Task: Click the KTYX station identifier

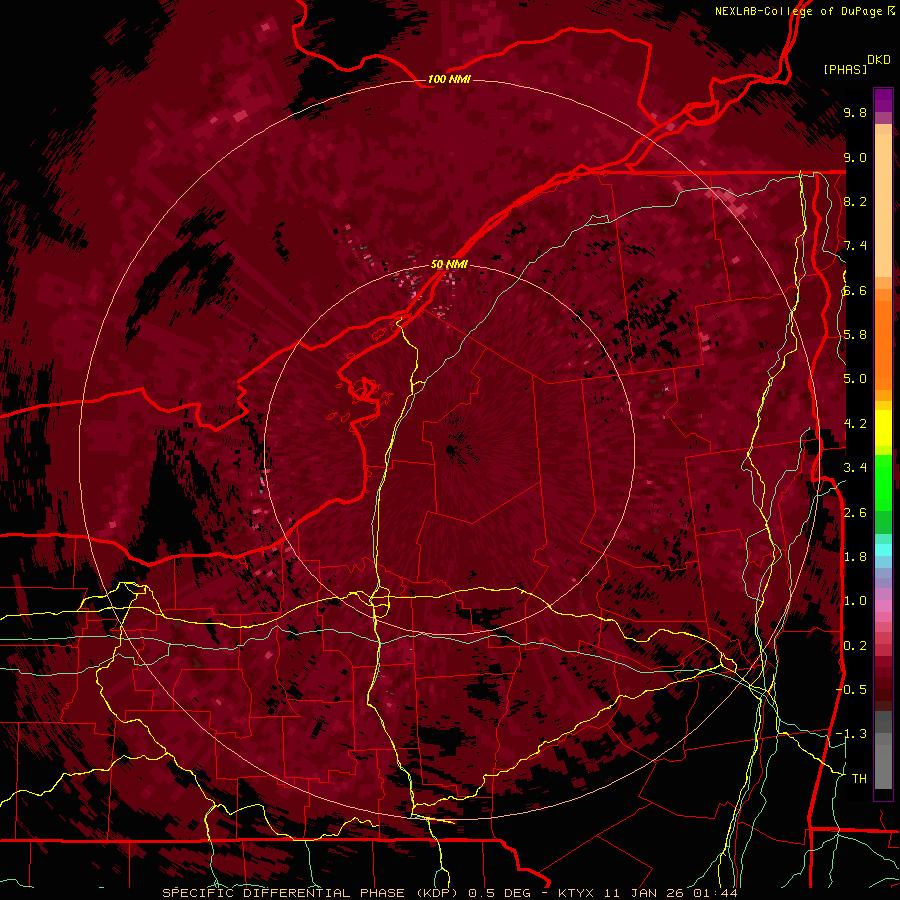Action: coord(577,893)
